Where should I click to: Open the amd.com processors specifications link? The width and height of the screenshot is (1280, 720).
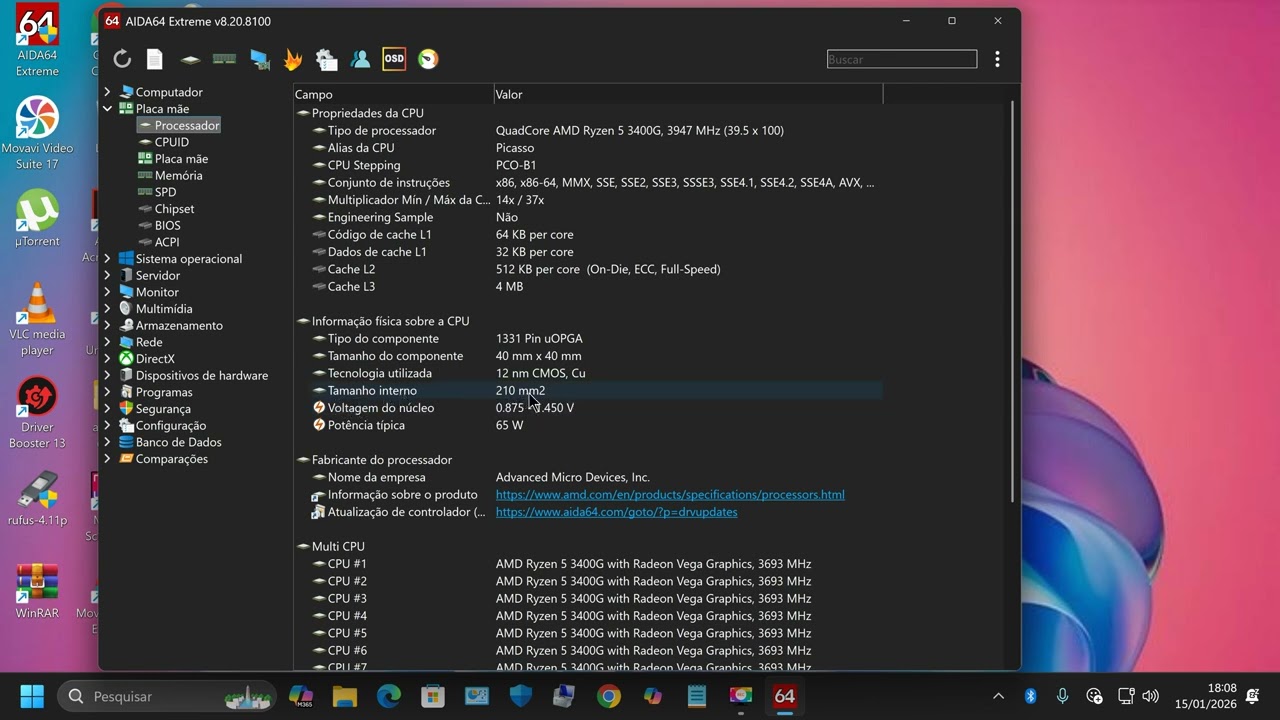[670, 494]
